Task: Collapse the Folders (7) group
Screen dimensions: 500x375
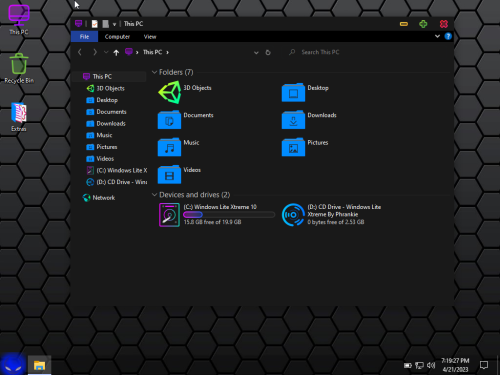Action: [154, 72]
